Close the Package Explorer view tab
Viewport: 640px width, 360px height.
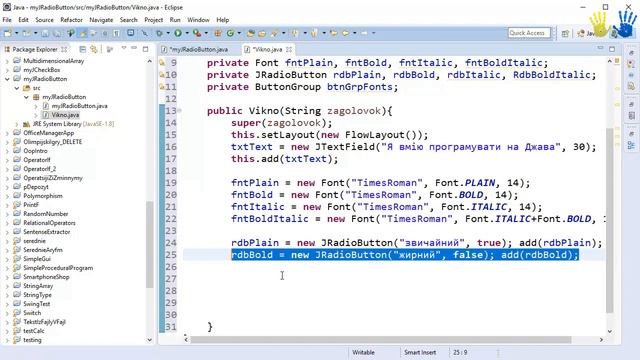coord(64,49)
